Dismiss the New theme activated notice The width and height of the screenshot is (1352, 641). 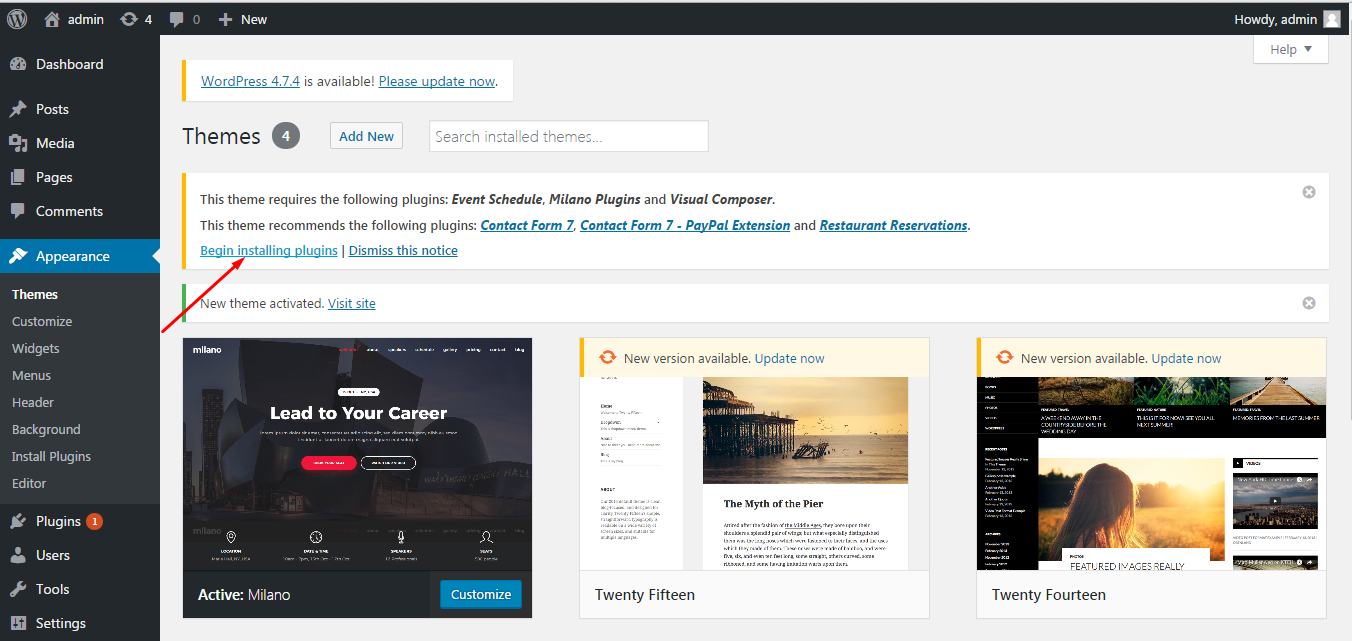click(x=1309, y=303)
